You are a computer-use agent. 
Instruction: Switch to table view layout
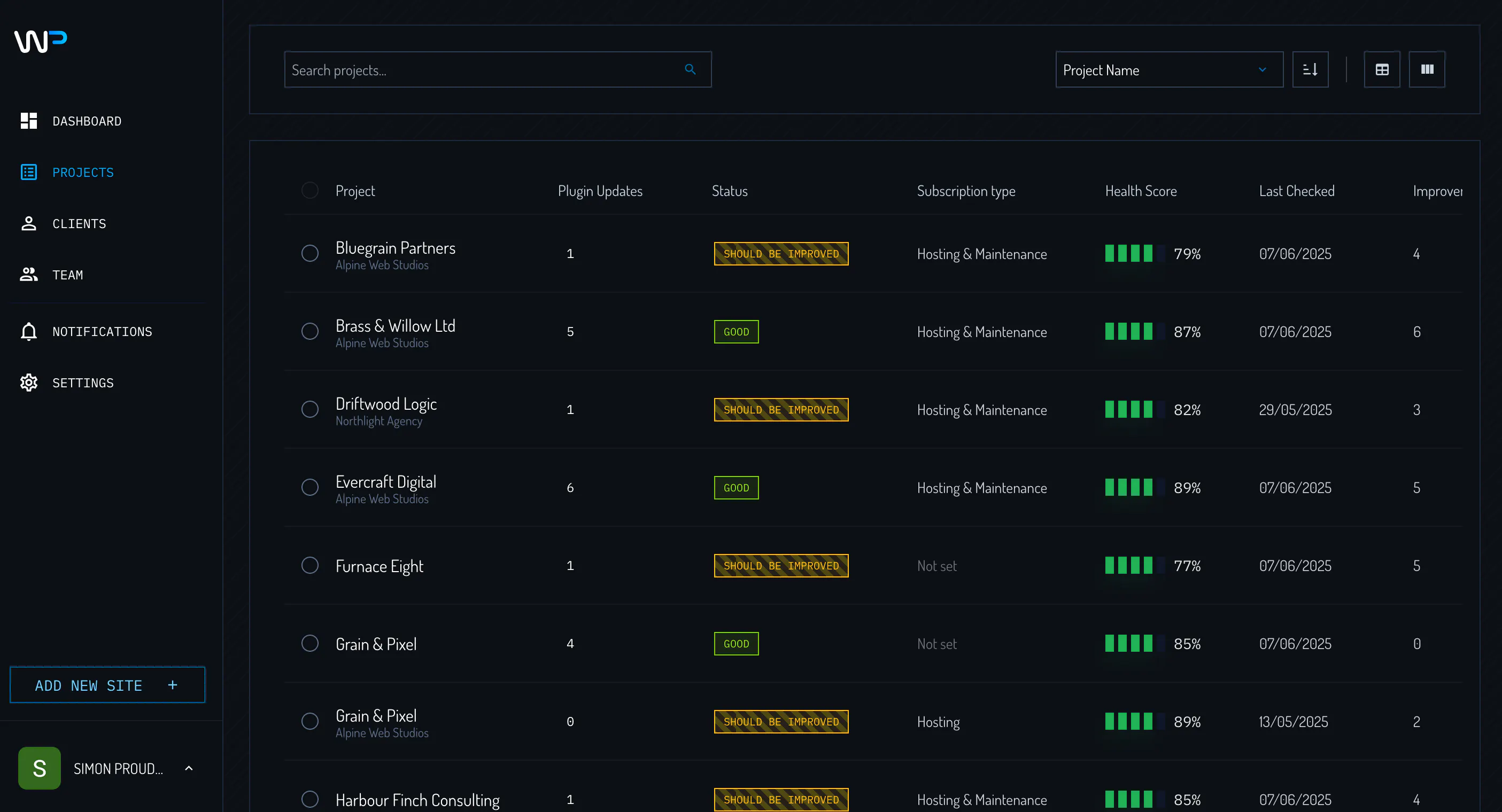tap(1382, 69)
